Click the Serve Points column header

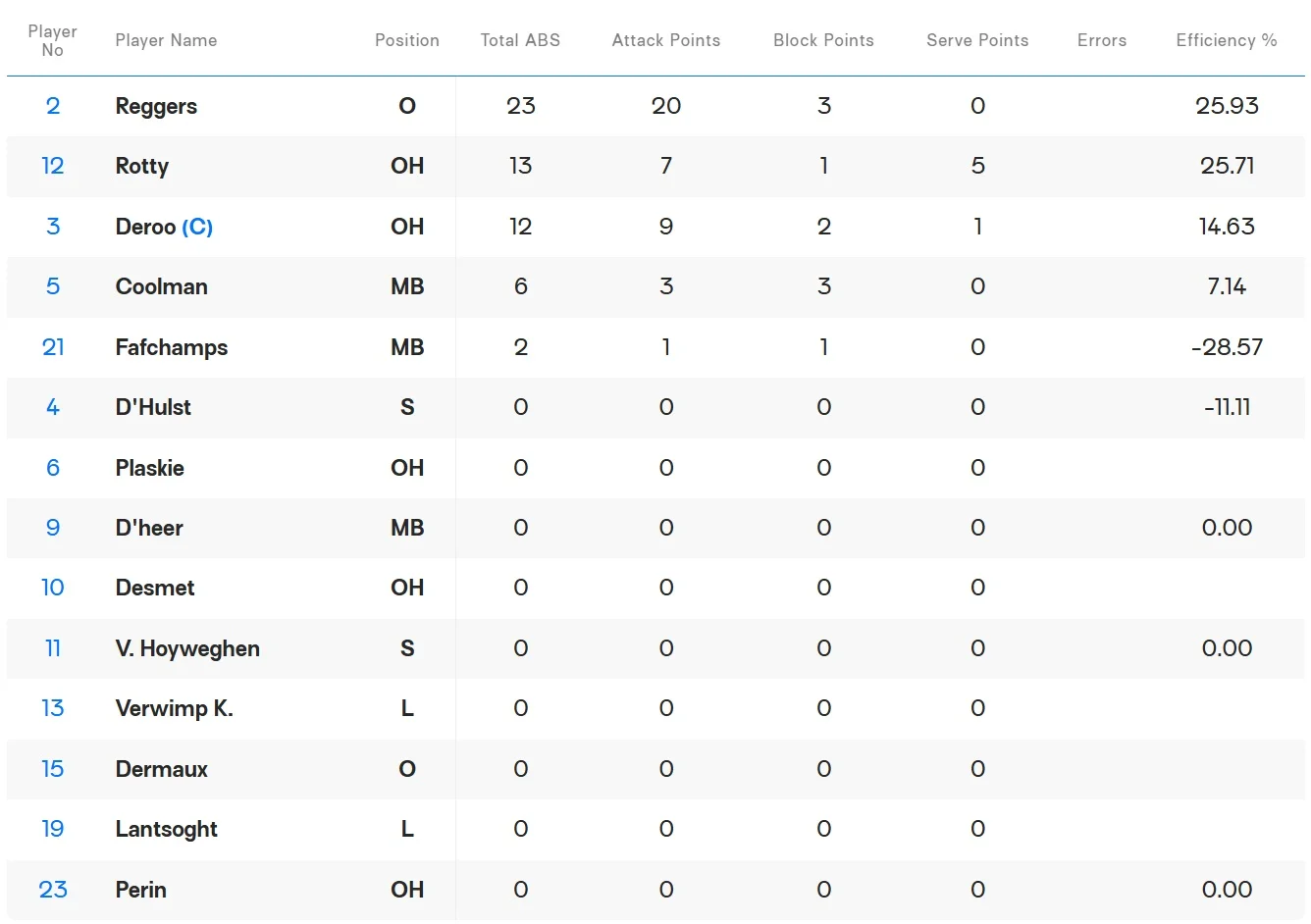click(x=977, y=40)
